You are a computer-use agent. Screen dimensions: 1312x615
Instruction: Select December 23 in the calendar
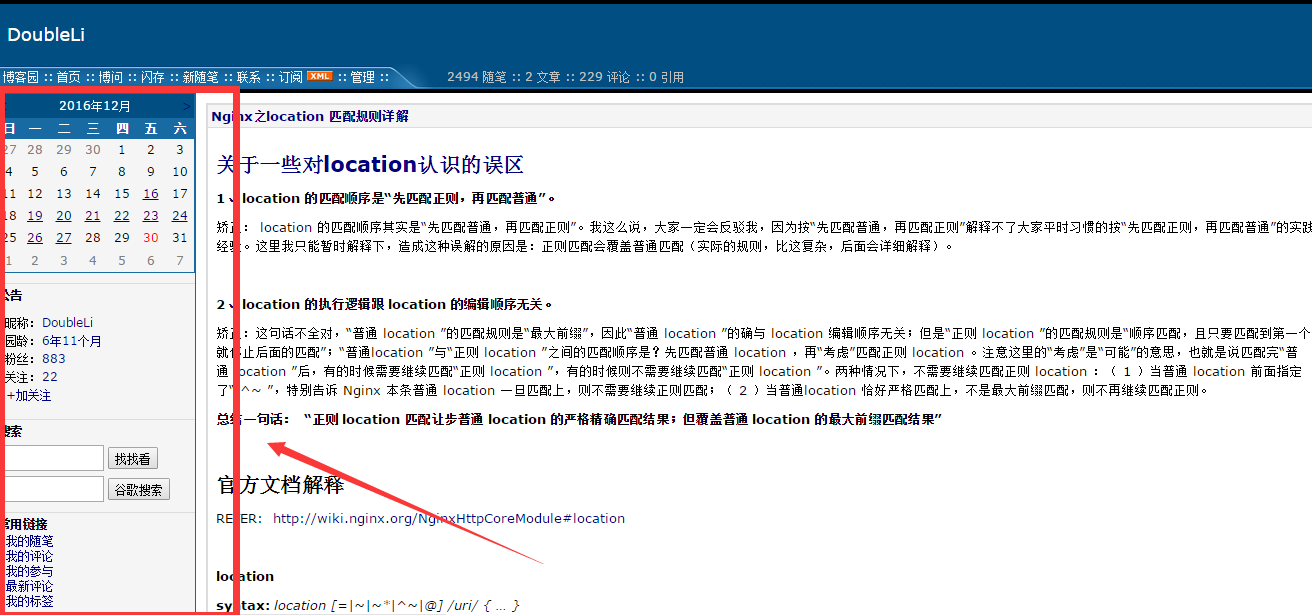[x=151, y=216]
